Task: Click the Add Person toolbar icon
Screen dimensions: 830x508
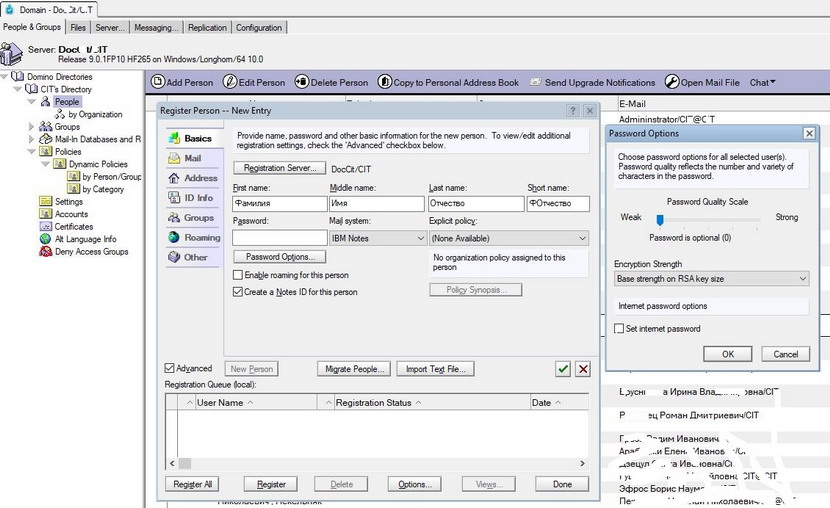Action: [158, 83]
